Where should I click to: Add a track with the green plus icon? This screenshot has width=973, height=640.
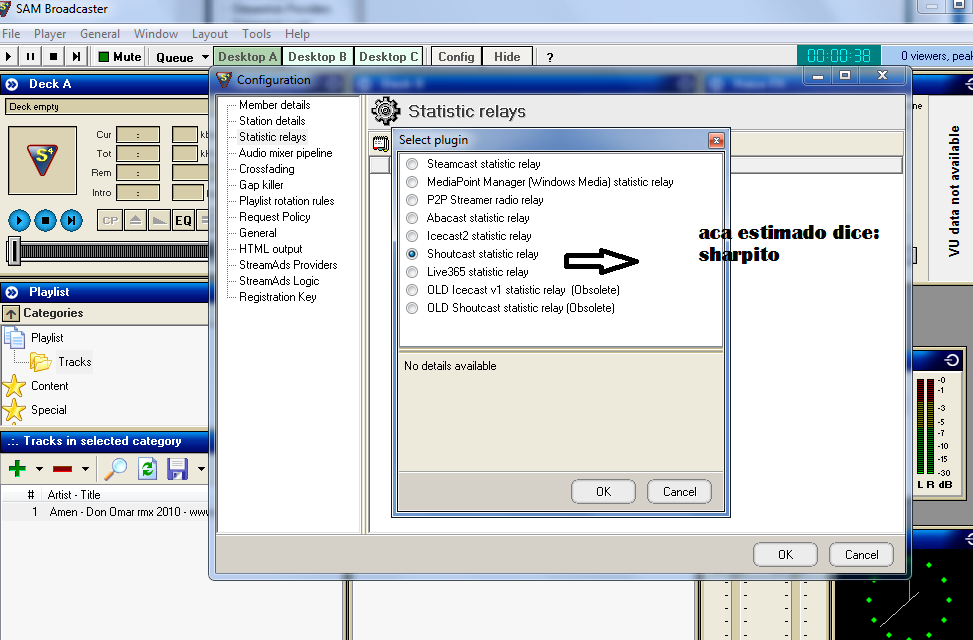(16, 467)
